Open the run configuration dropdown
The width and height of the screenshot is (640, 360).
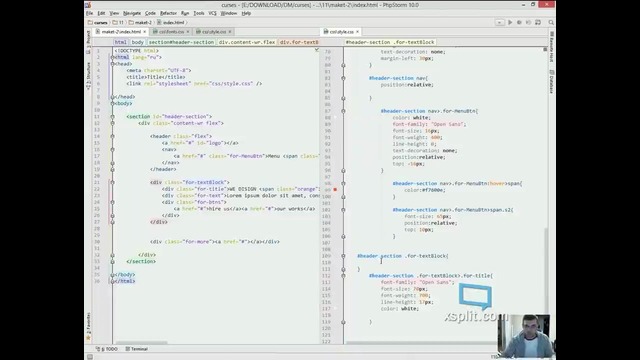(x=500, y=22)
